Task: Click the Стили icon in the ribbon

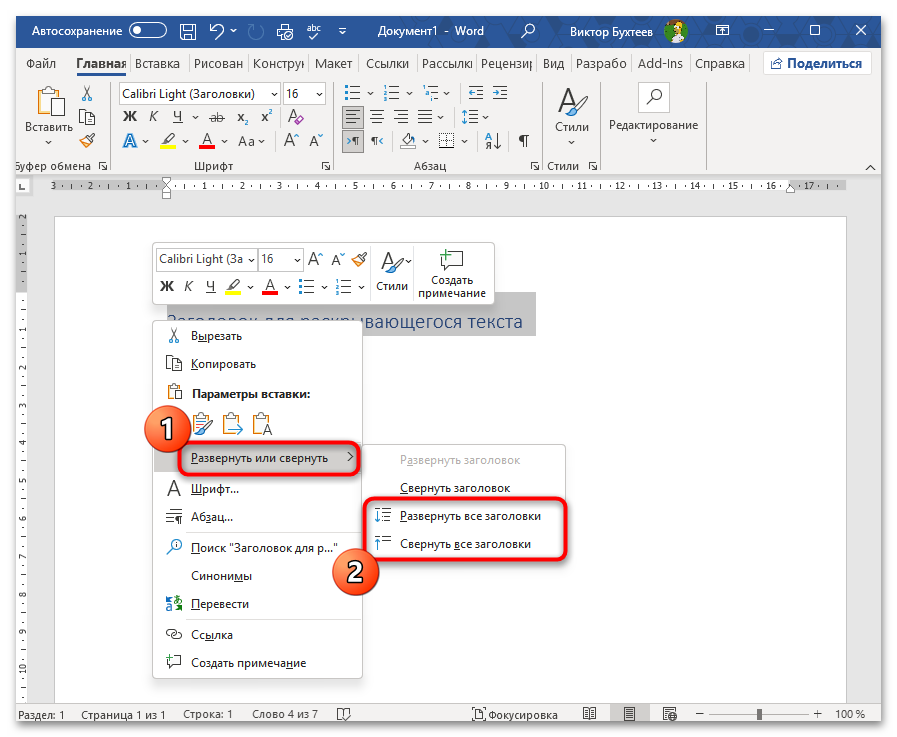Action: (572, 105)
